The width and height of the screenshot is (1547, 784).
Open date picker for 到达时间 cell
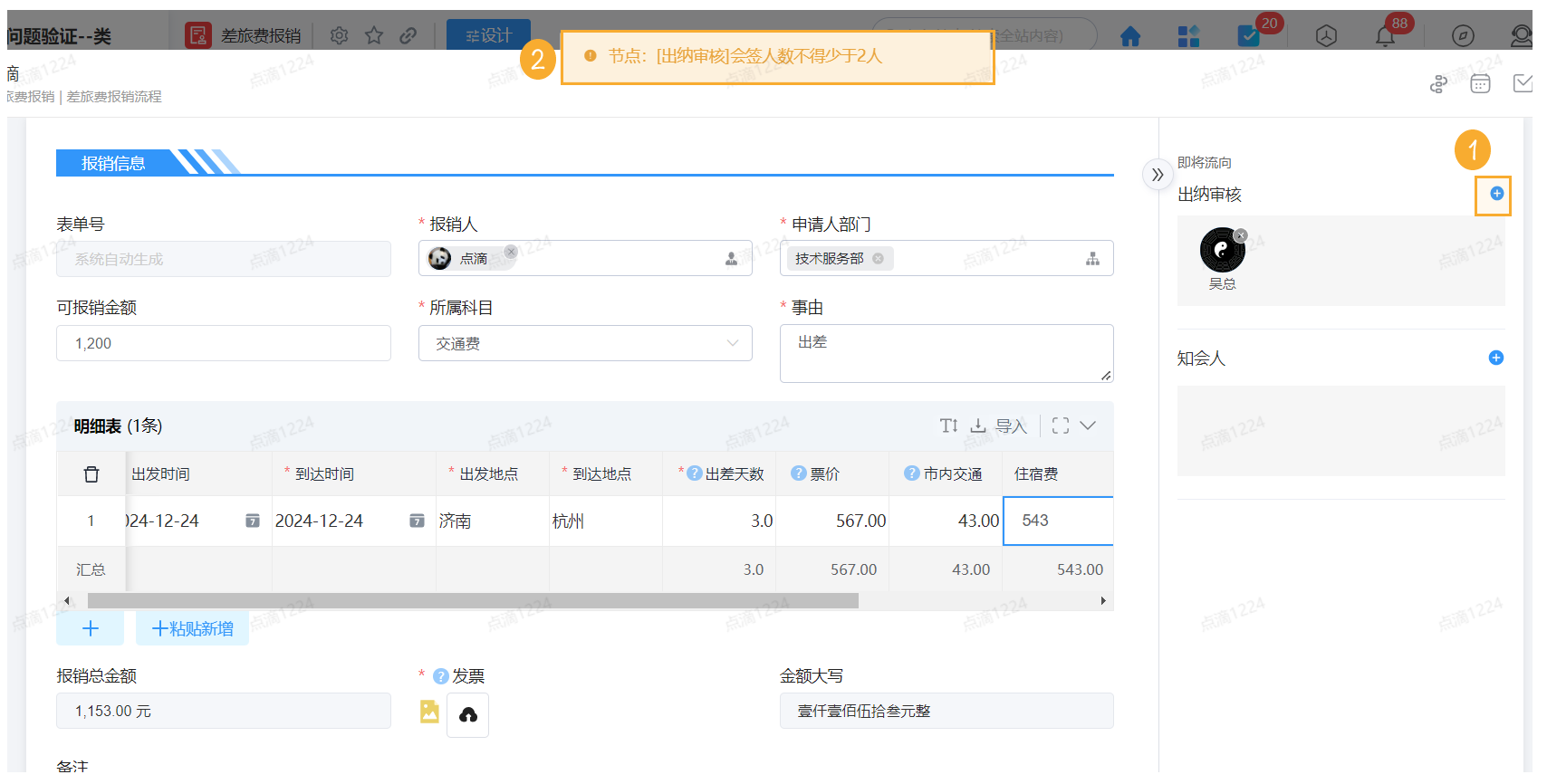click(417, 521)
